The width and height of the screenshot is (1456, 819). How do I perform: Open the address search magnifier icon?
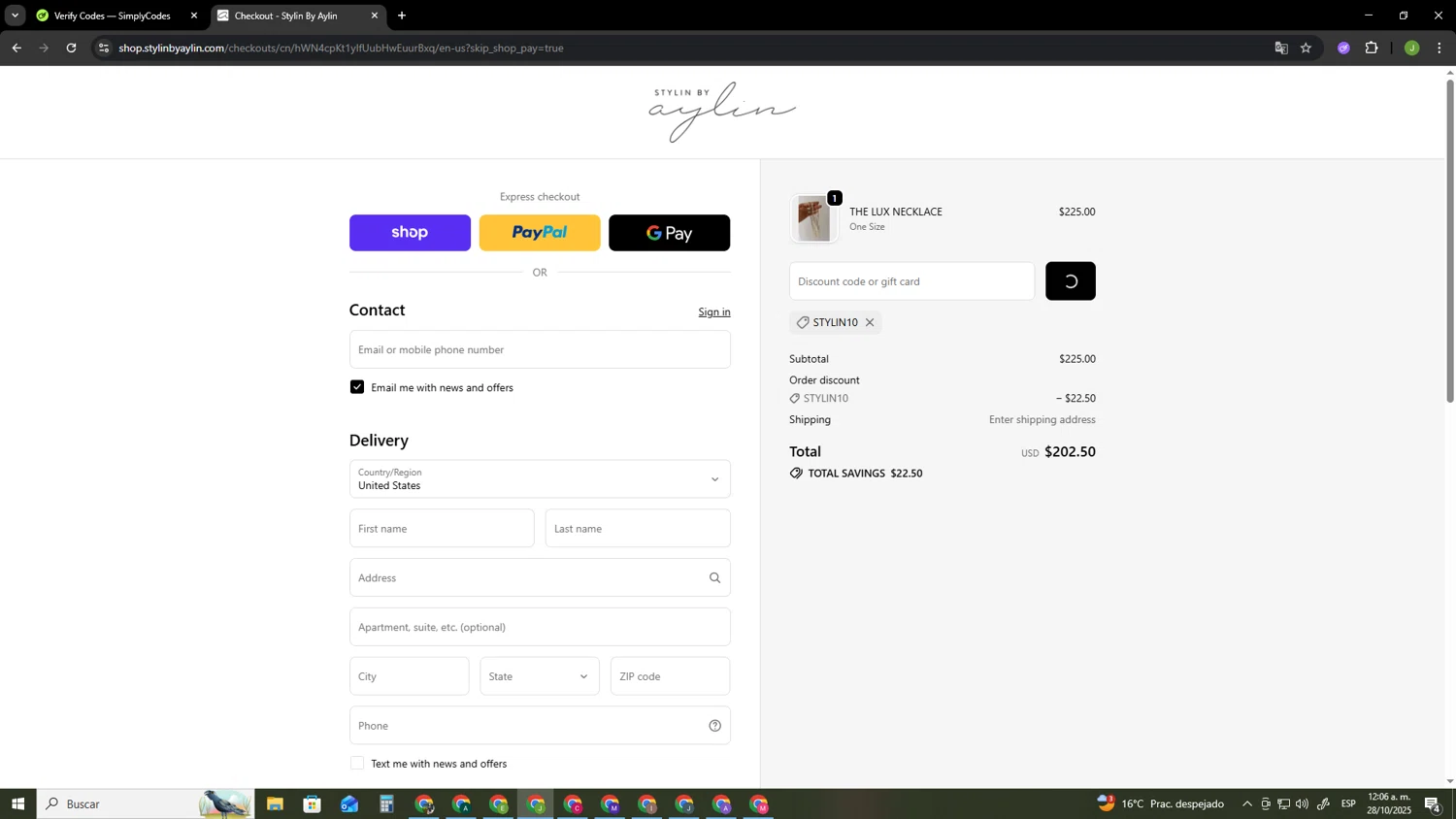coord(714,577)
